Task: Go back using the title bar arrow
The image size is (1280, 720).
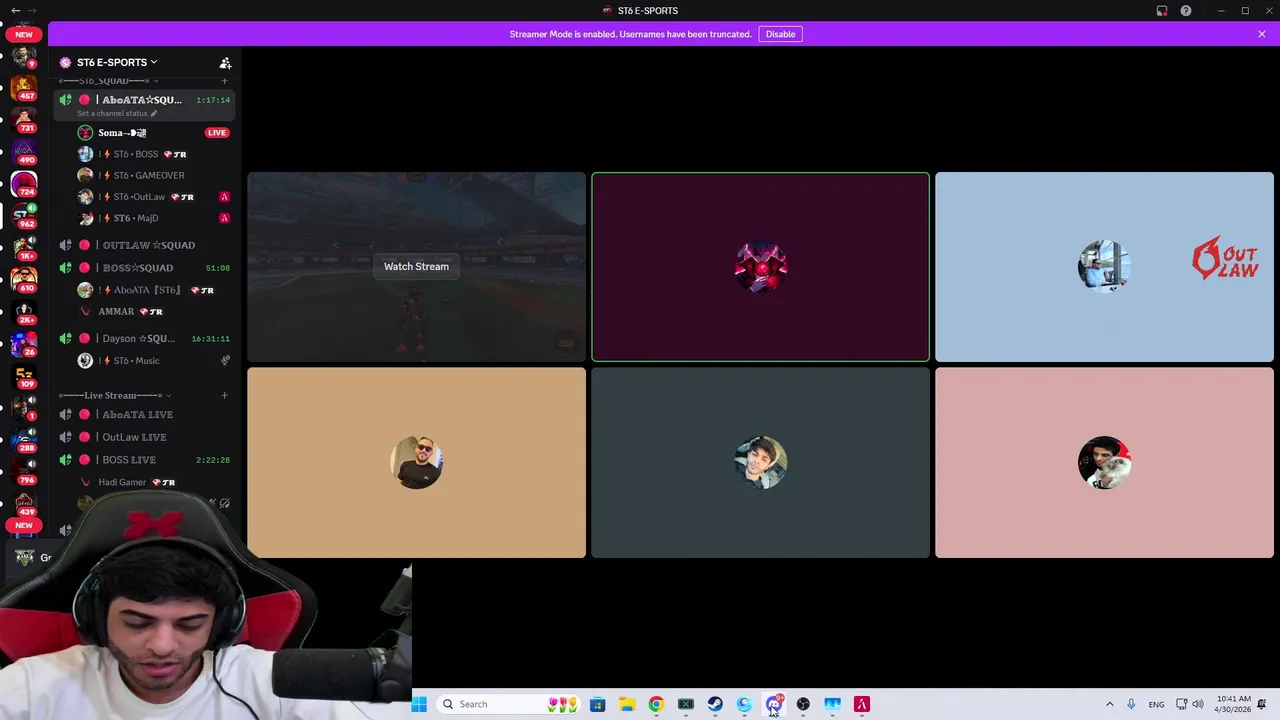Action: (15, 10)
